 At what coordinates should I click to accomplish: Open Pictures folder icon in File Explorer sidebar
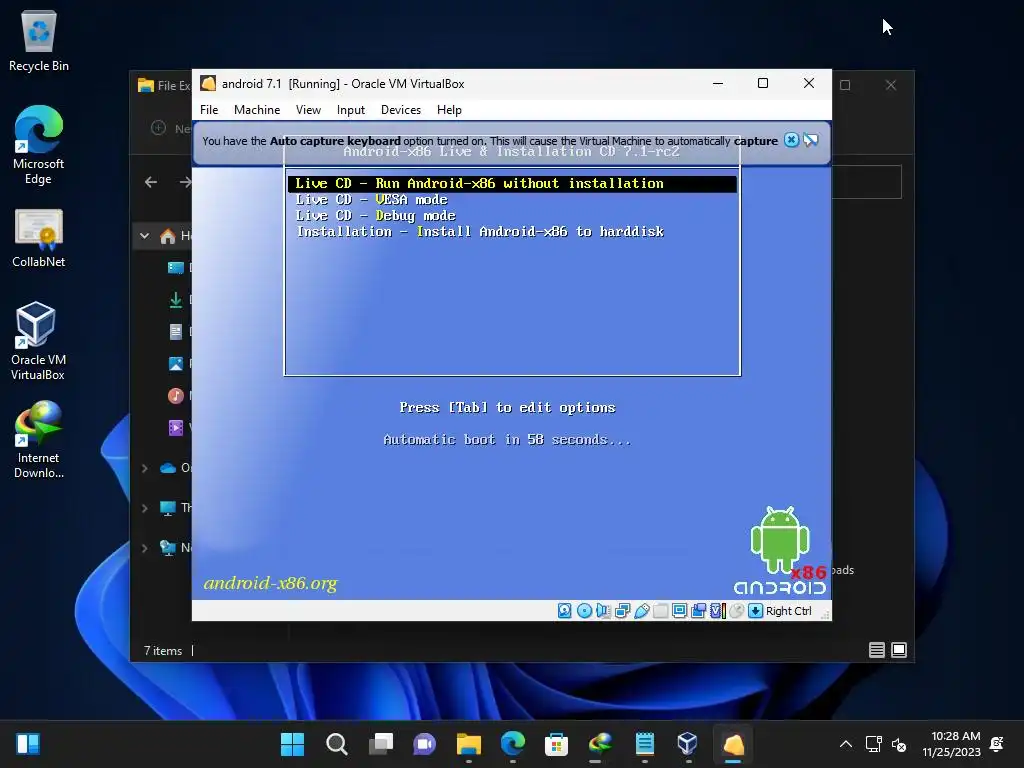[x=176, y=364]
